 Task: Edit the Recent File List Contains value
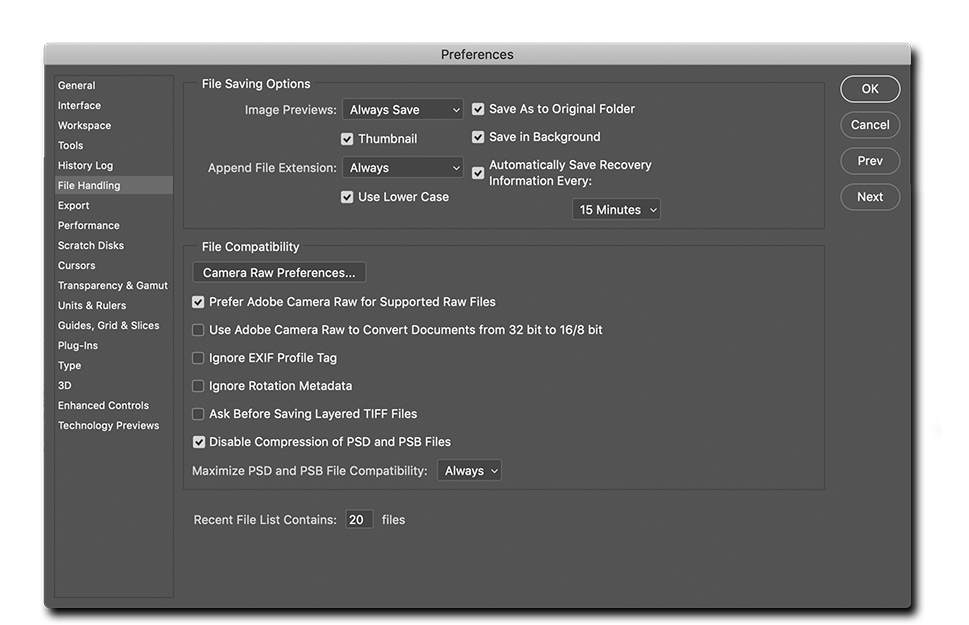pos(359,519)
